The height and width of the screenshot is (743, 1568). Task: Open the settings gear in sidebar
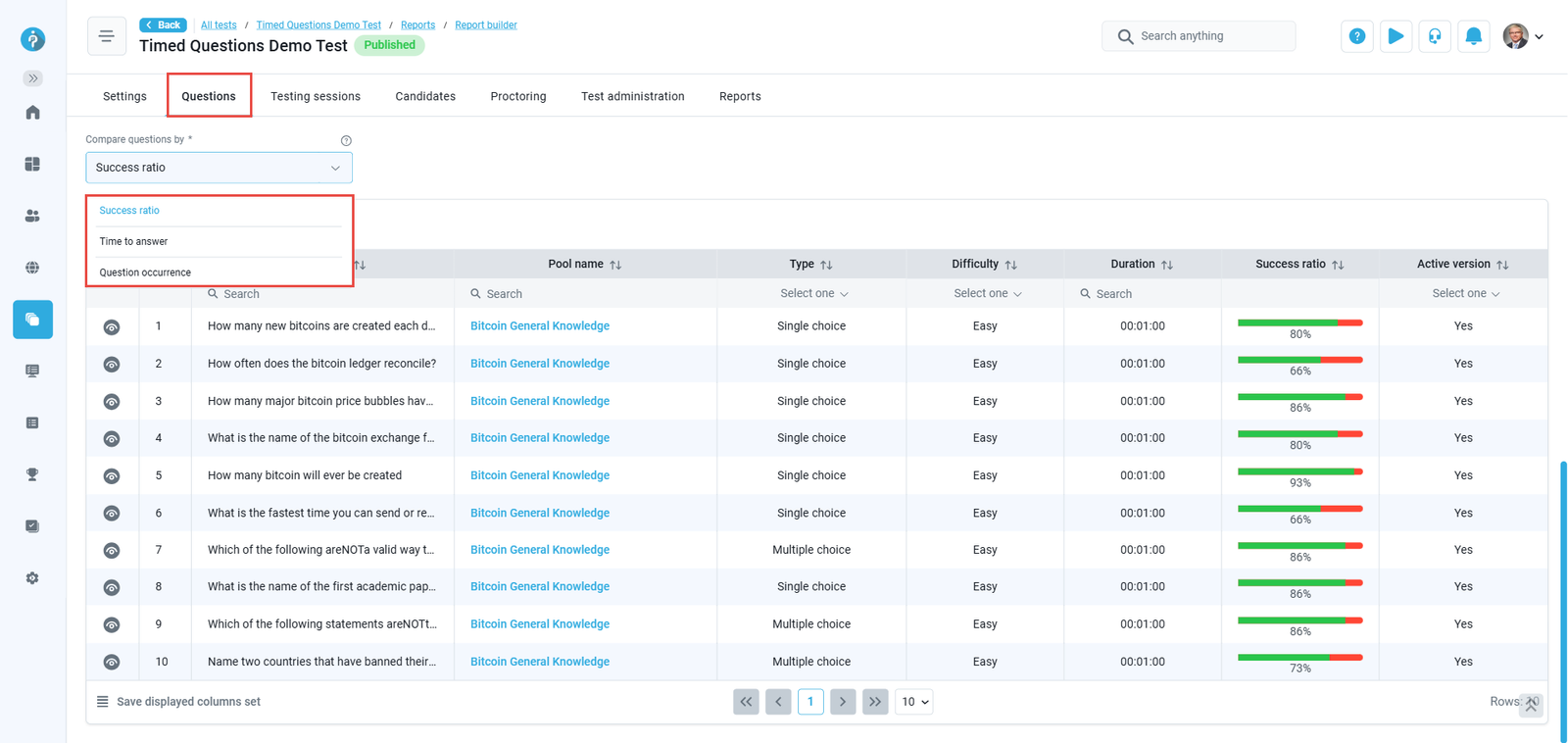click(x=32, y=578)
